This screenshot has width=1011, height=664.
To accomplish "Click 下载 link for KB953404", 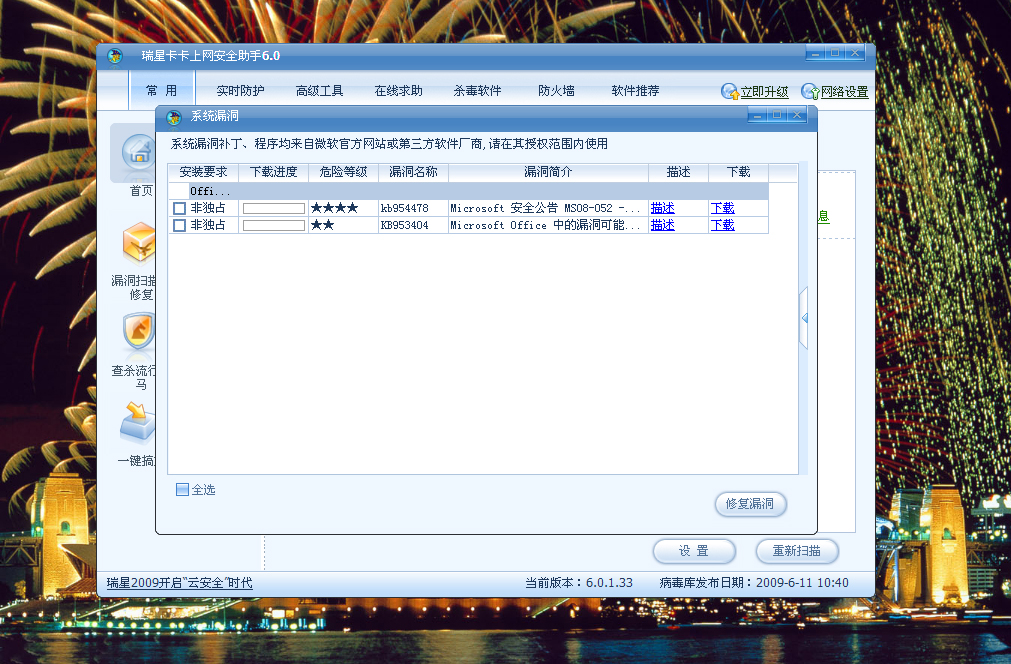I will tap(722, 225).
